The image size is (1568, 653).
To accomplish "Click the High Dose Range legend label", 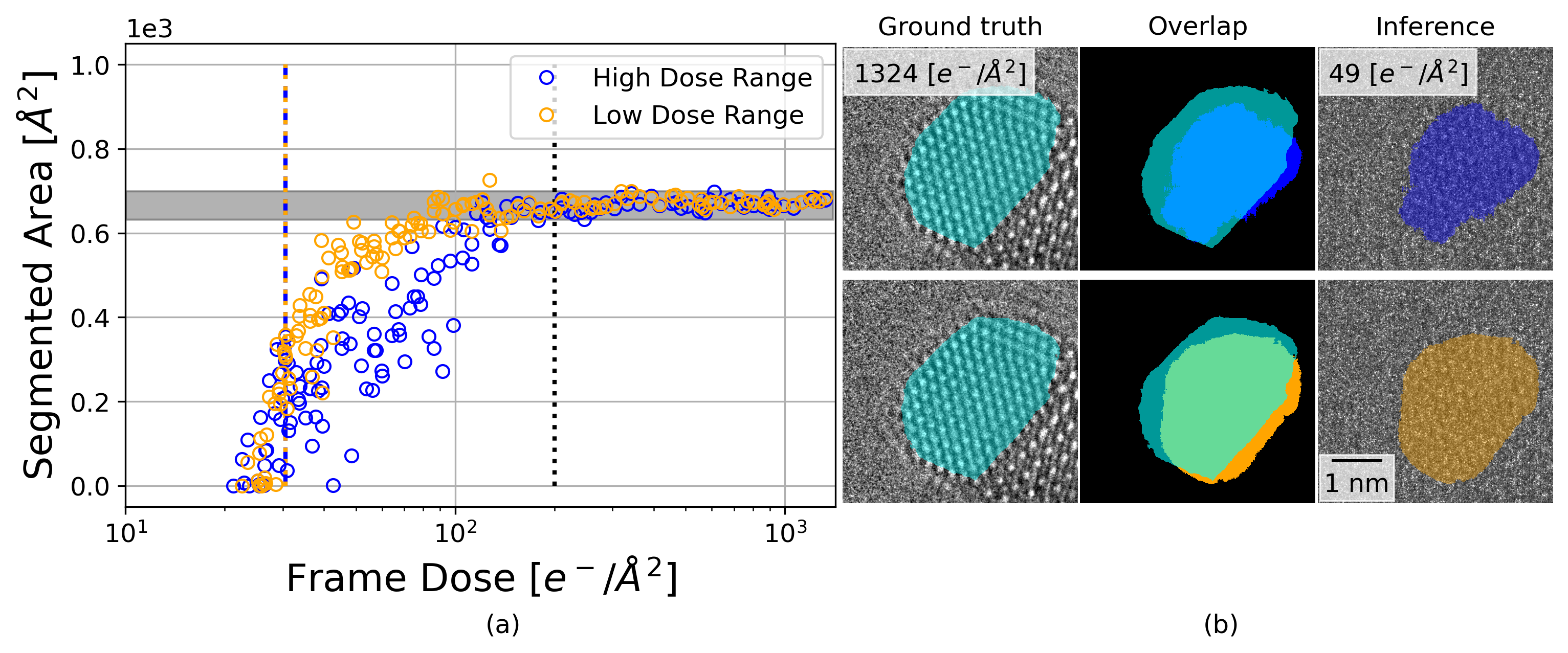I will coord(702,78).
